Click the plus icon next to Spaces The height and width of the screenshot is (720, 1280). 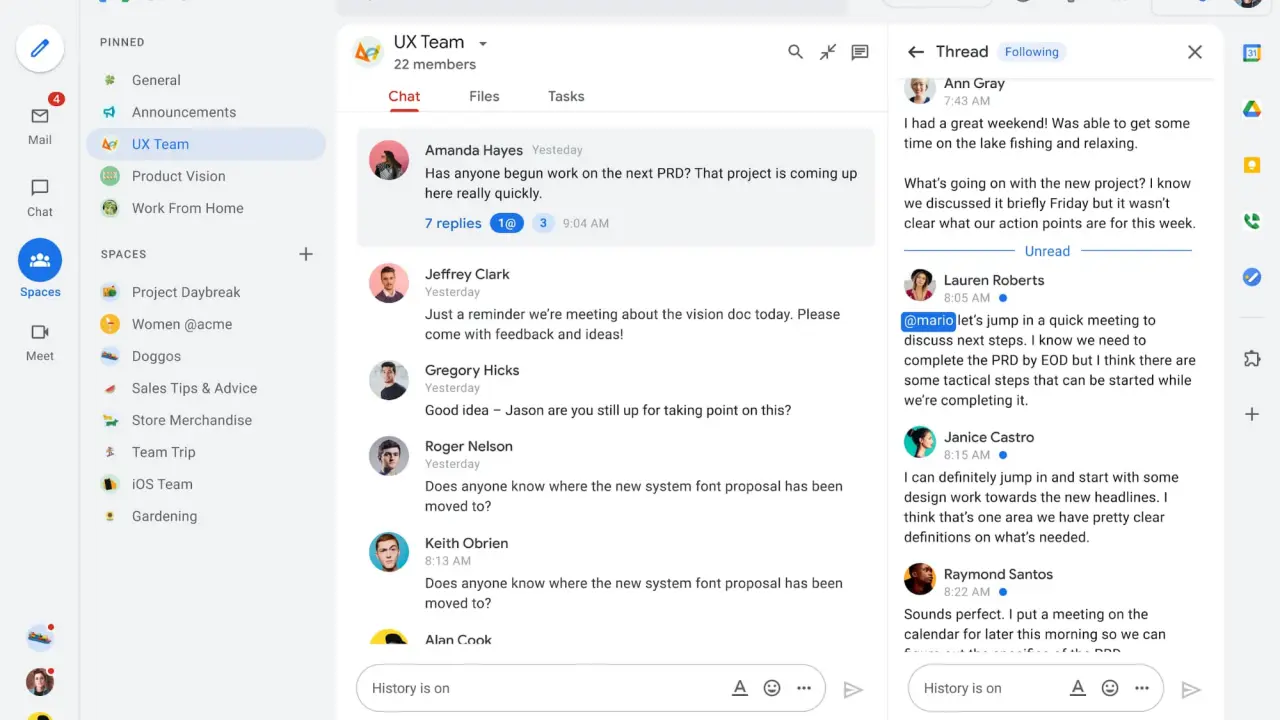[x=306, y=254]
